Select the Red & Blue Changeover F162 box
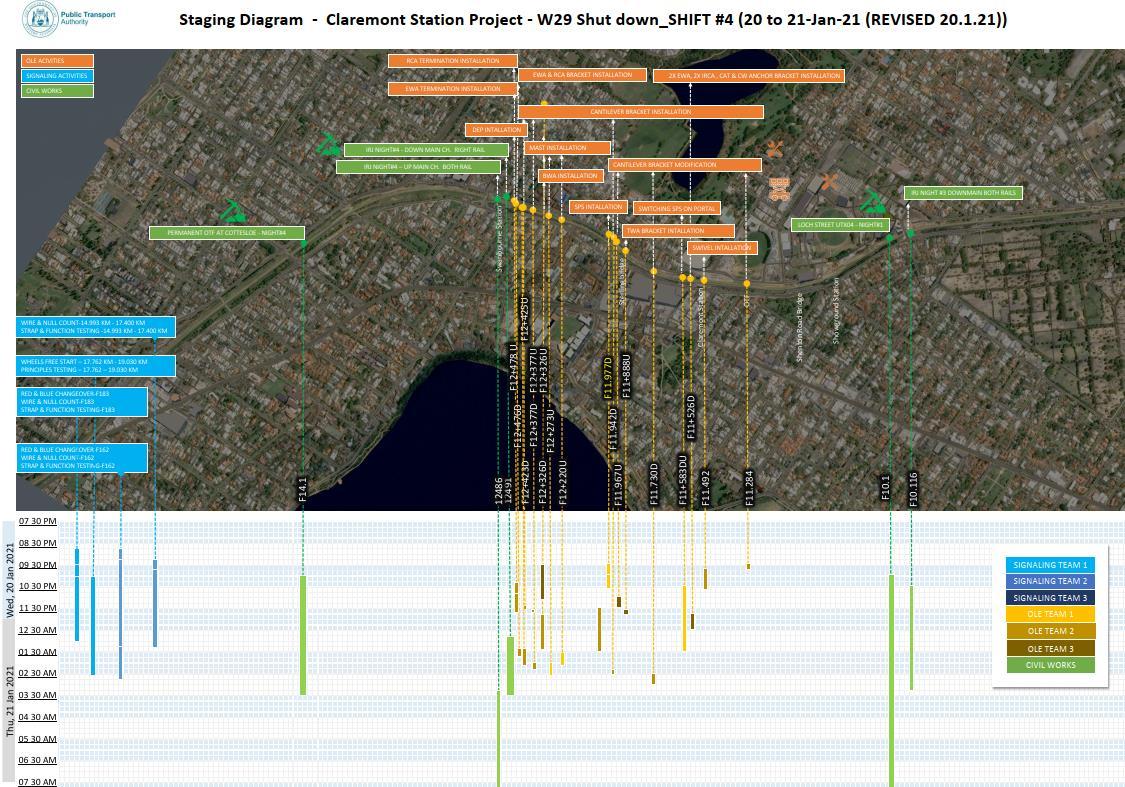The width and height of the screenshot is (1125, 787). coord(82,458)
